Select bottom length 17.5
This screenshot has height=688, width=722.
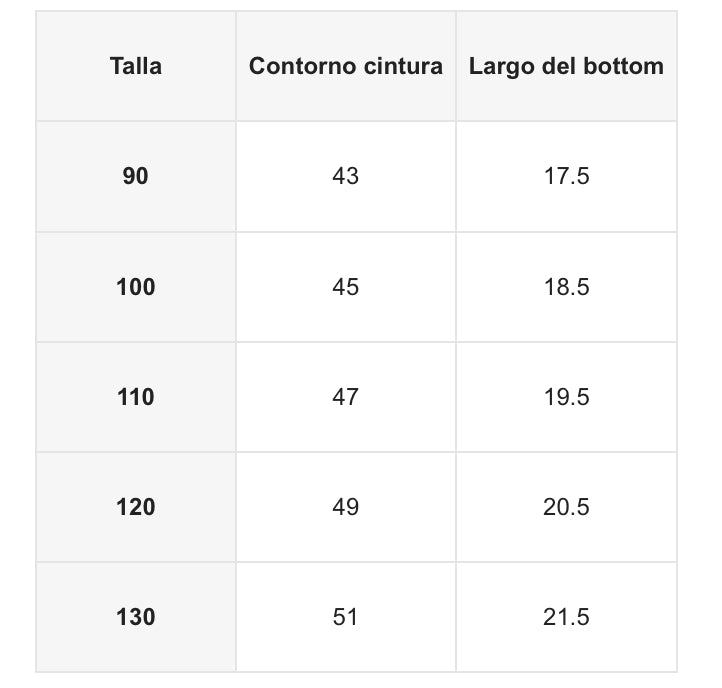click(x=566, y=177)
